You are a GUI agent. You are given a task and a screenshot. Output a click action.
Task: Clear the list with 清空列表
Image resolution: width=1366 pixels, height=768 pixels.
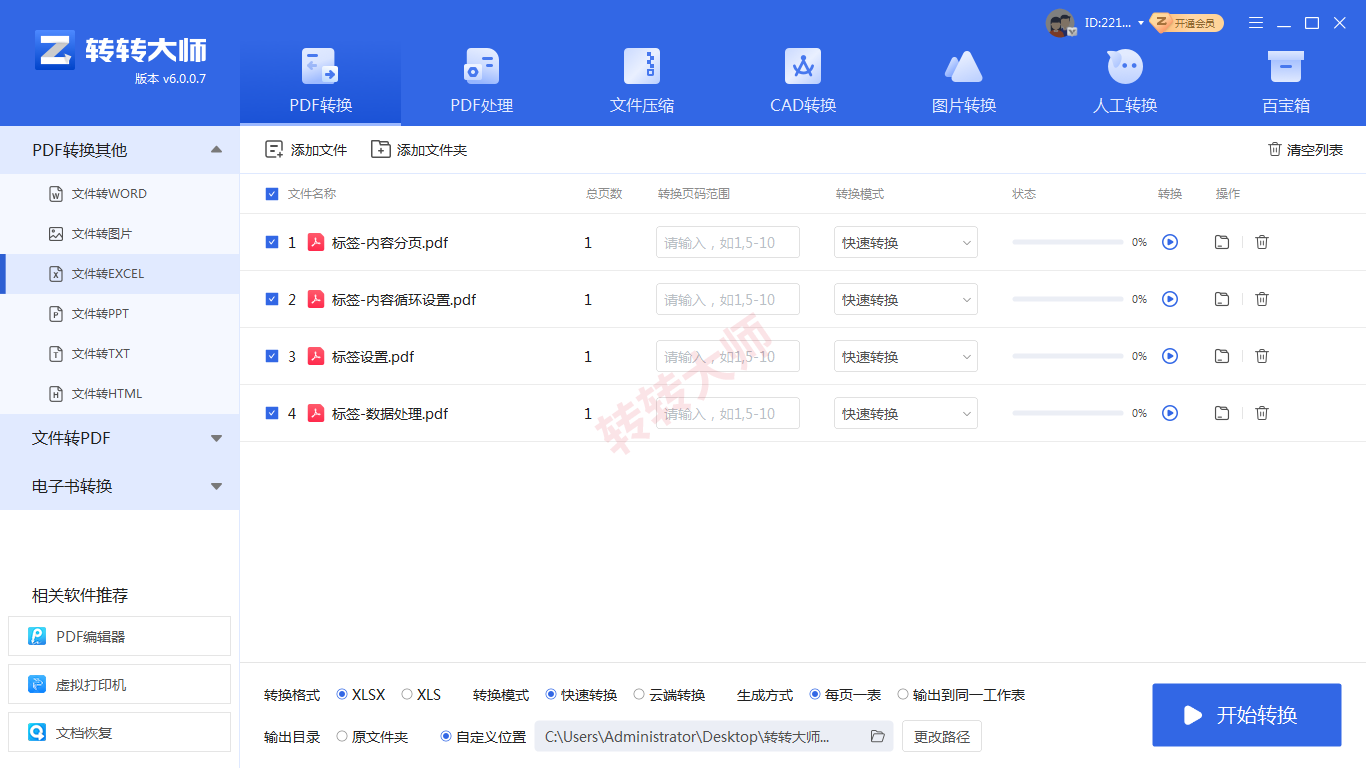[x=1305, y=150]
